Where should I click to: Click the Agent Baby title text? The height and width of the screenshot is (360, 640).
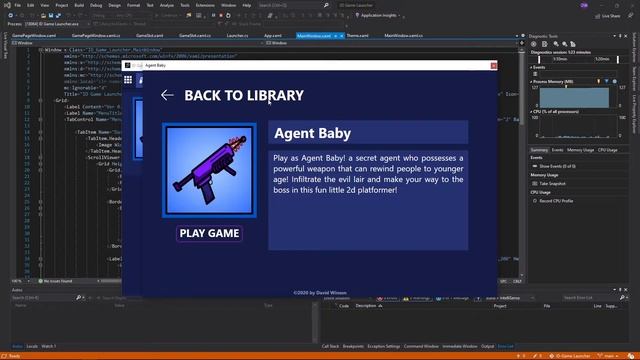312,133
